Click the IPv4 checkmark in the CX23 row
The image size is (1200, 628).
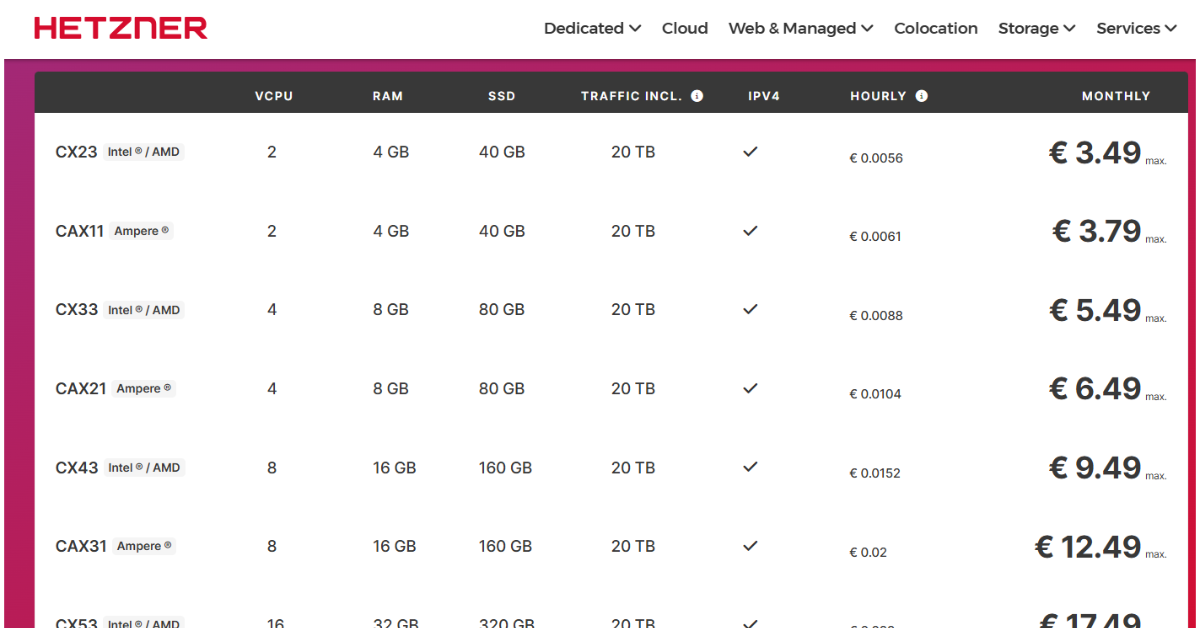pyautogui.click(x=750, y=152)
